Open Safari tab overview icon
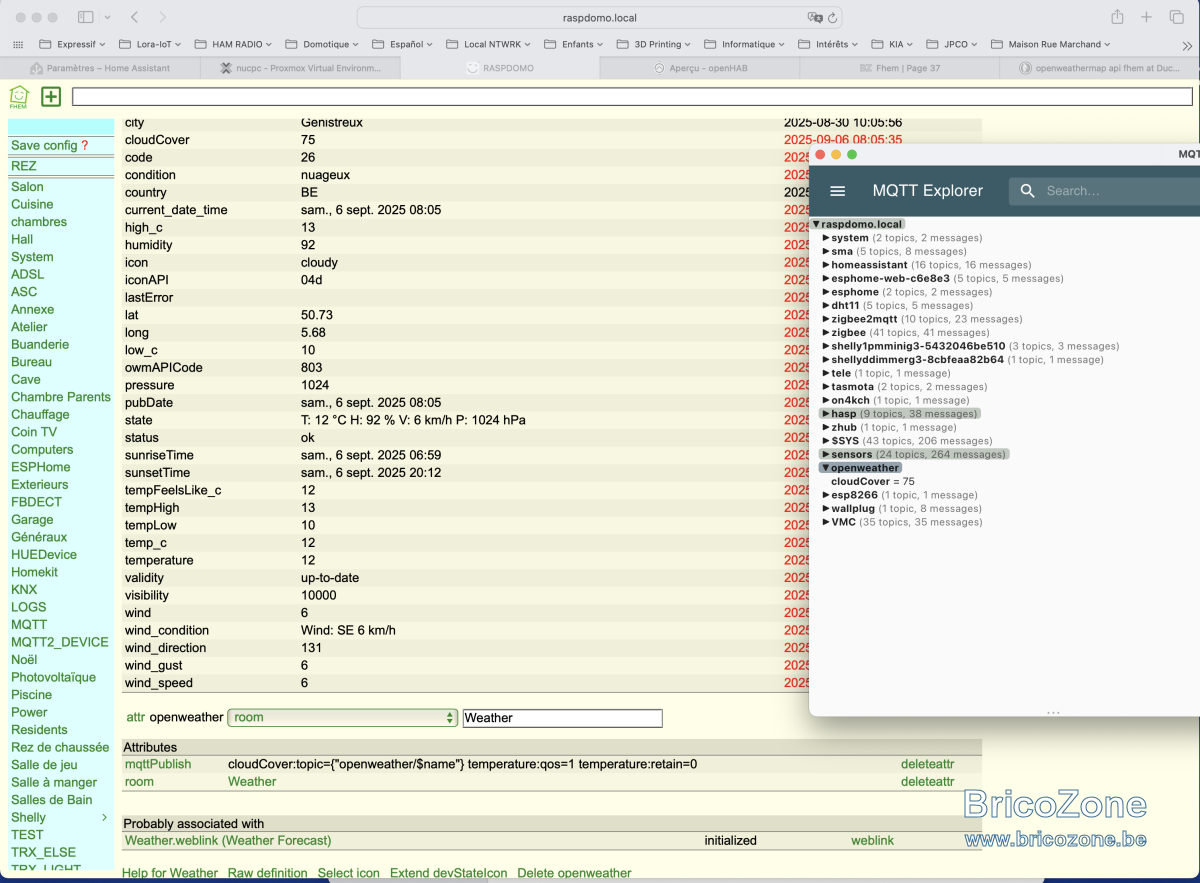 click(x=1176, y=17)
